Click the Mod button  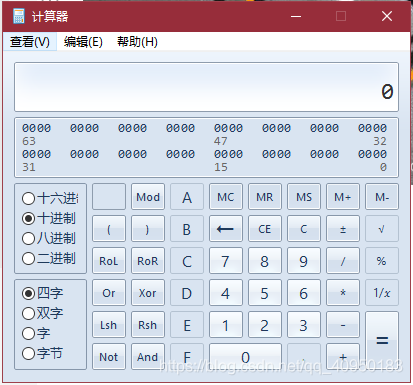148,197
